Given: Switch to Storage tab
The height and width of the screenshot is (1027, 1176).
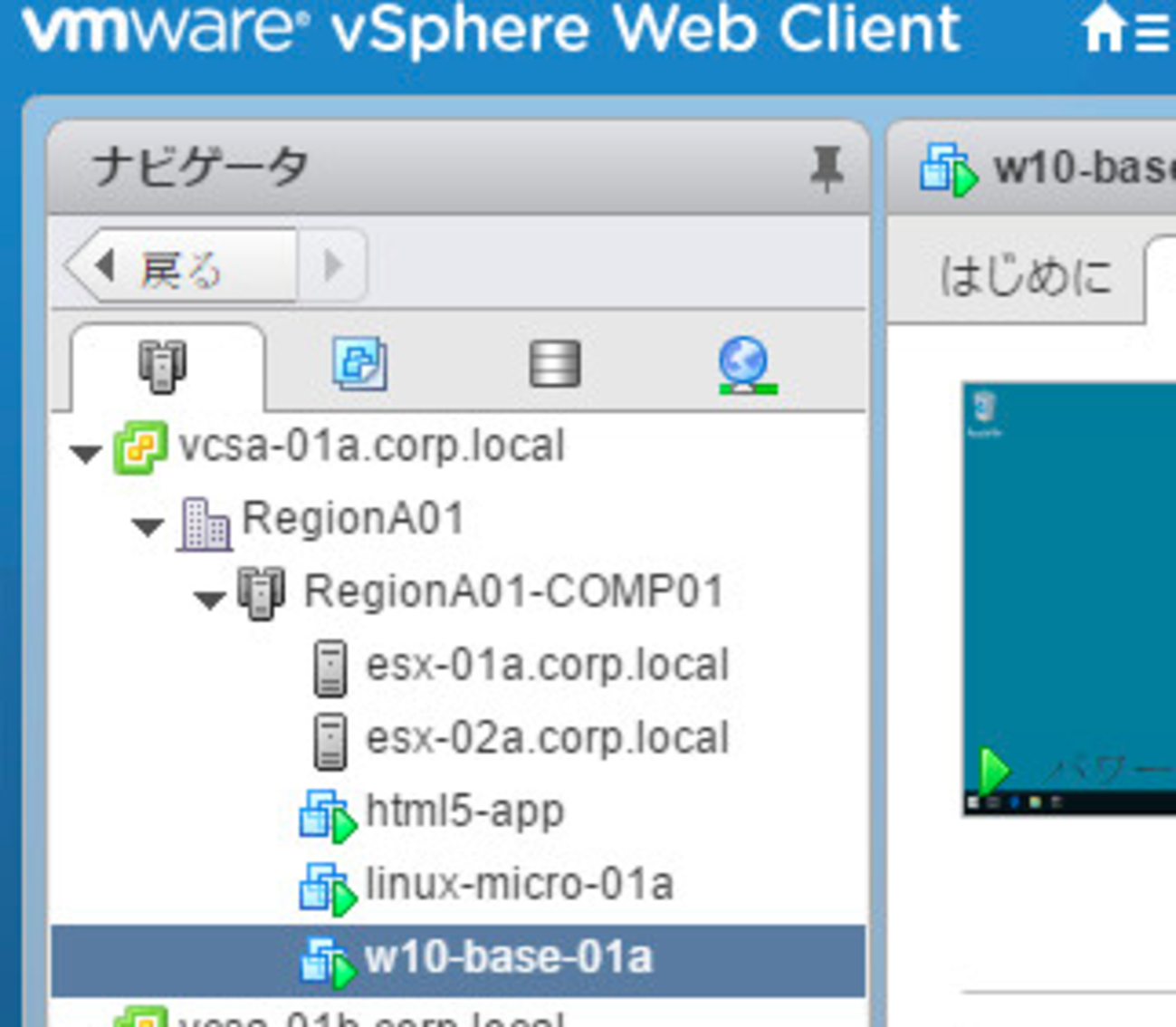Looking at the screenshot, I should [554, 364].
